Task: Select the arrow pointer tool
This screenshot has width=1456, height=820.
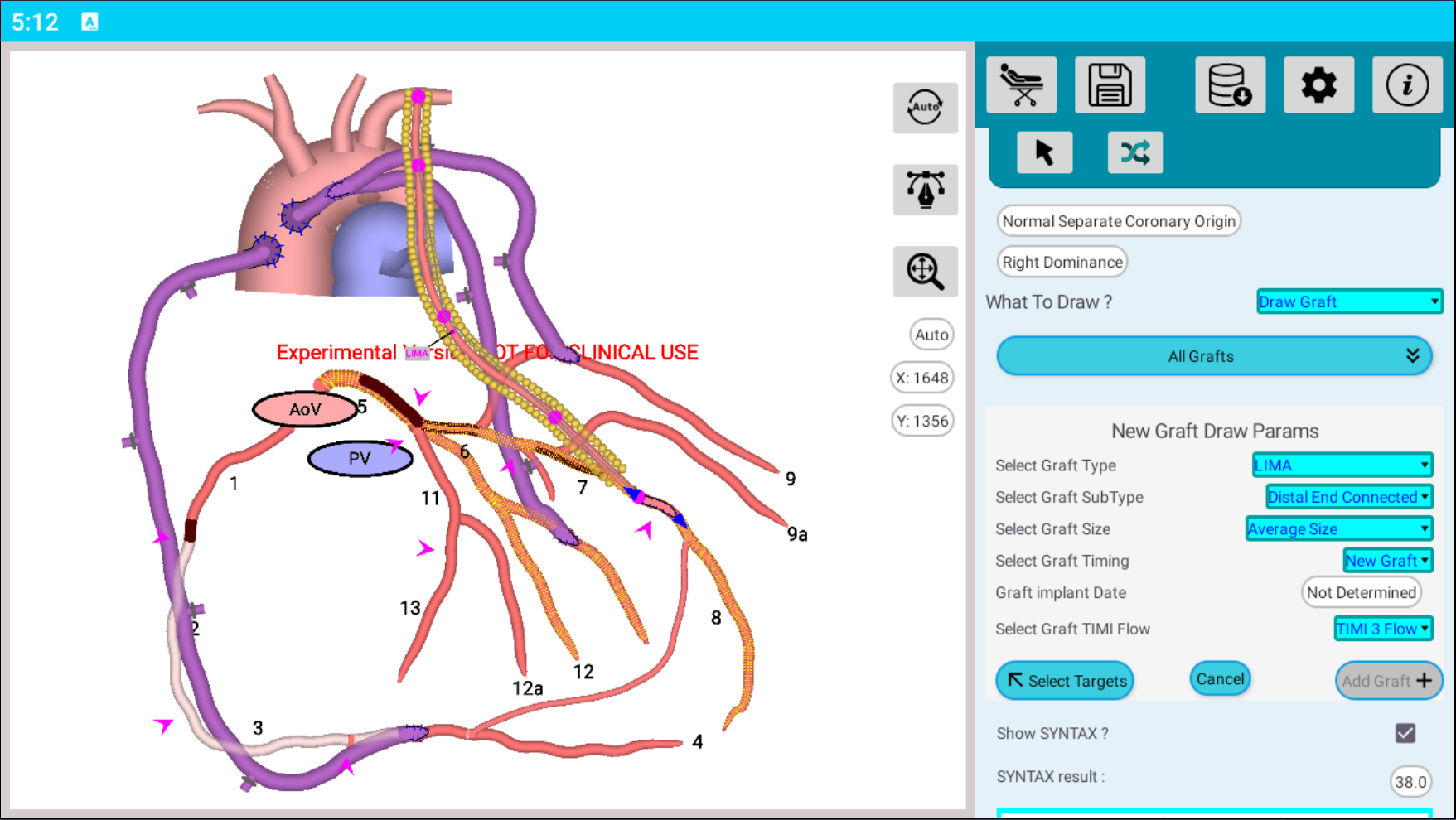Action: (x=1044, y=152)
